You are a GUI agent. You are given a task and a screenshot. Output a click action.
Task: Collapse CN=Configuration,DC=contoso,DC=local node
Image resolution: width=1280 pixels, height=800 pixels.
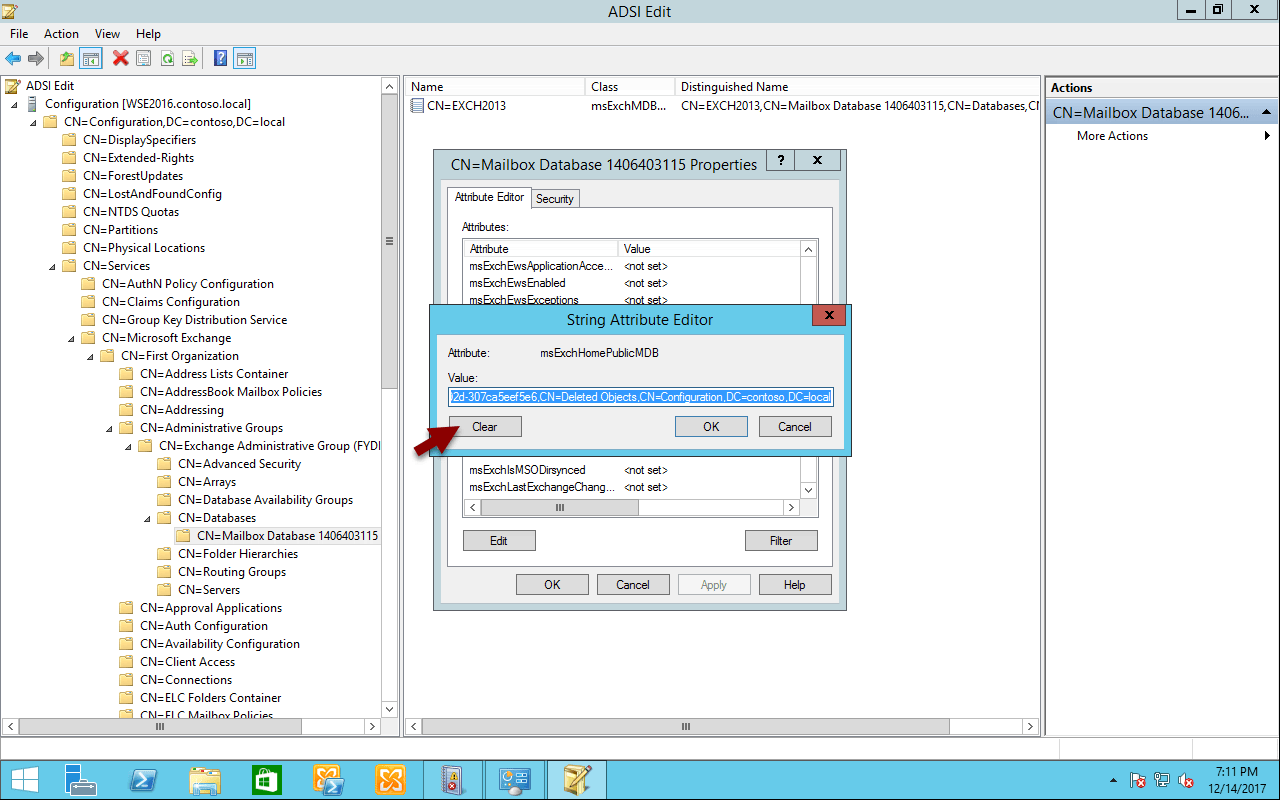[x=33, y=122]
